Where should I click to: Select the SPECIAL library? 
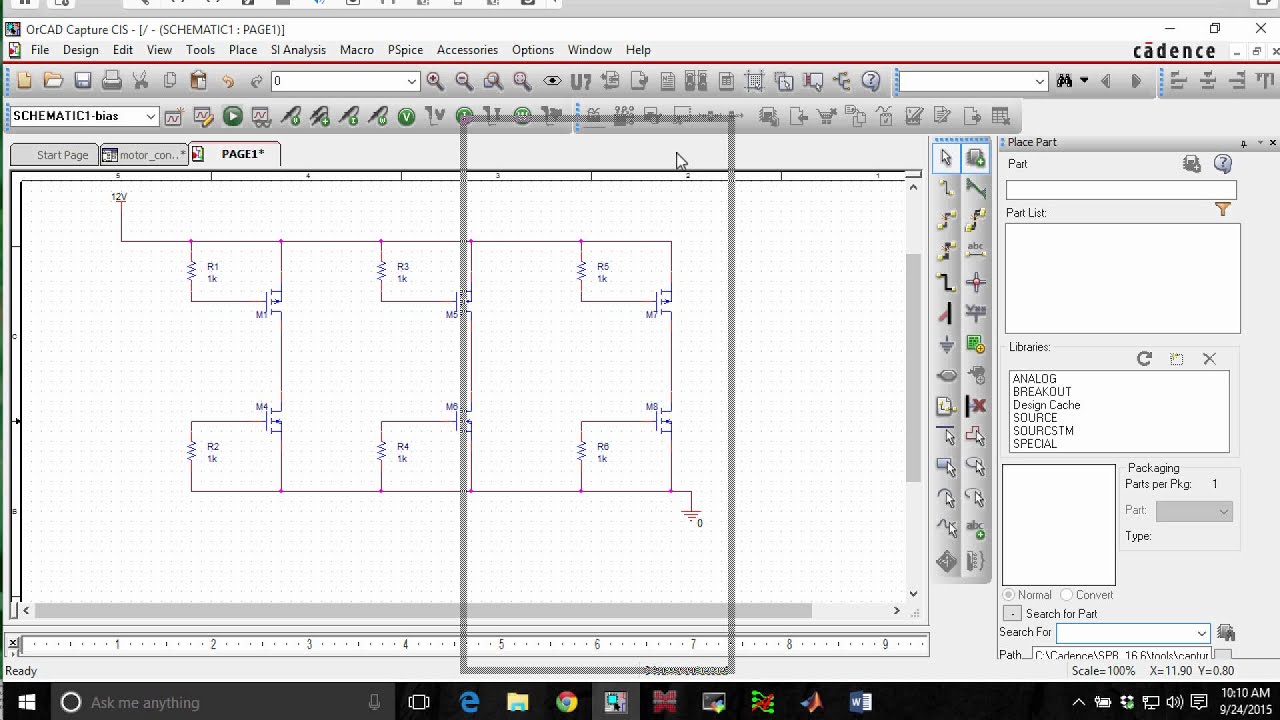click(x=1035, y=444)
